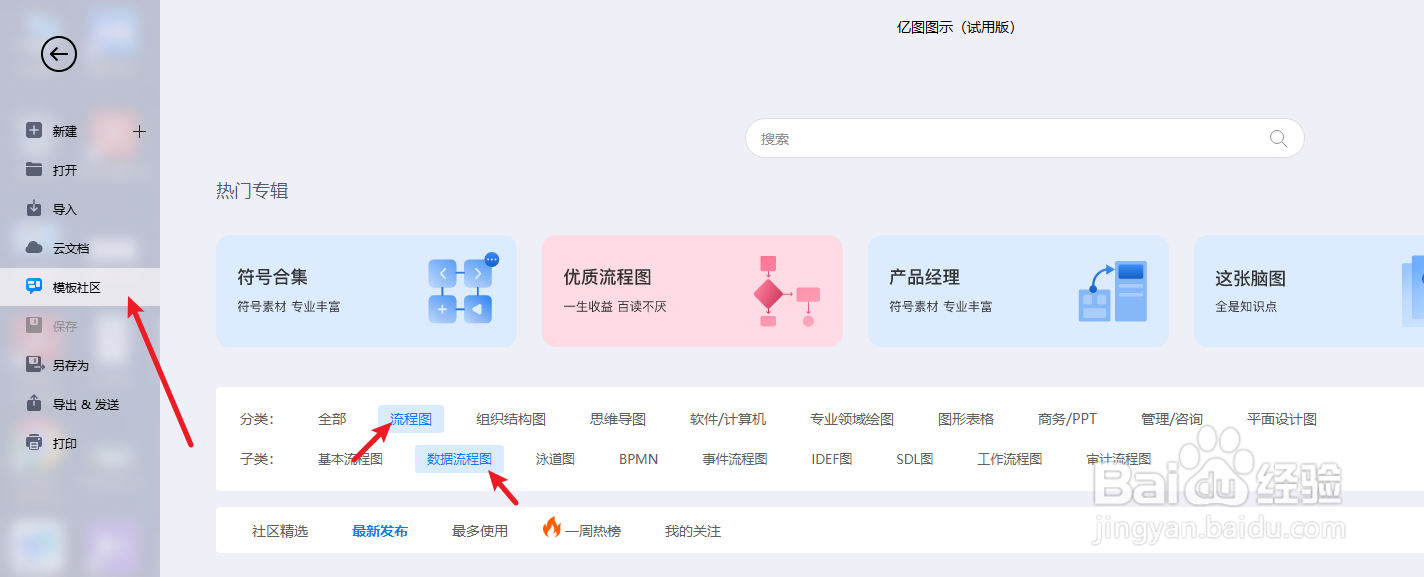
Task: Click the flame icon of 一周热榜
Action: pyautogui.click(x=552, y=528)
